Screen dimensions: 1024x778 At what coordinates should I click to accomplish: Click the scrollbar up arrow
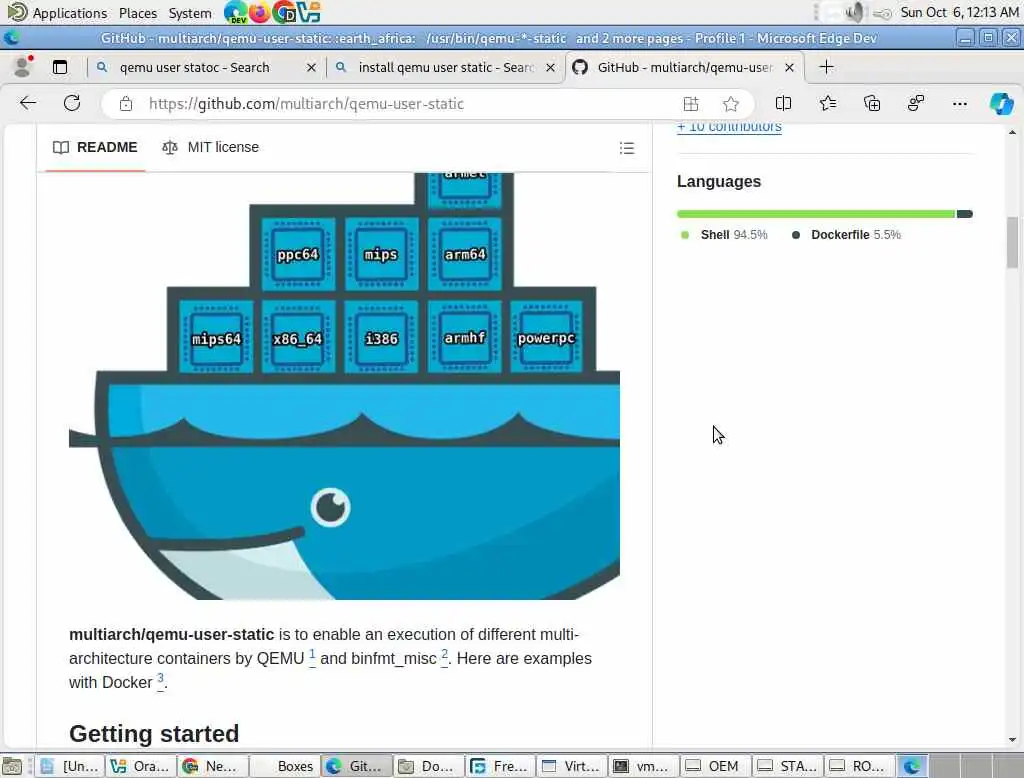(1012, 133)
